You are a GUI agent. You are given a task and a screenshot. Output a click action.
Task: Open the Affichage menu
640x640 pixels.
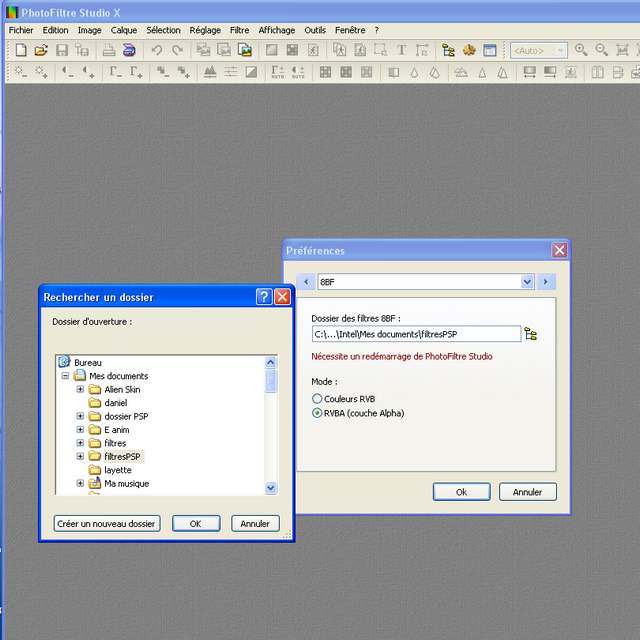(276, 30)
